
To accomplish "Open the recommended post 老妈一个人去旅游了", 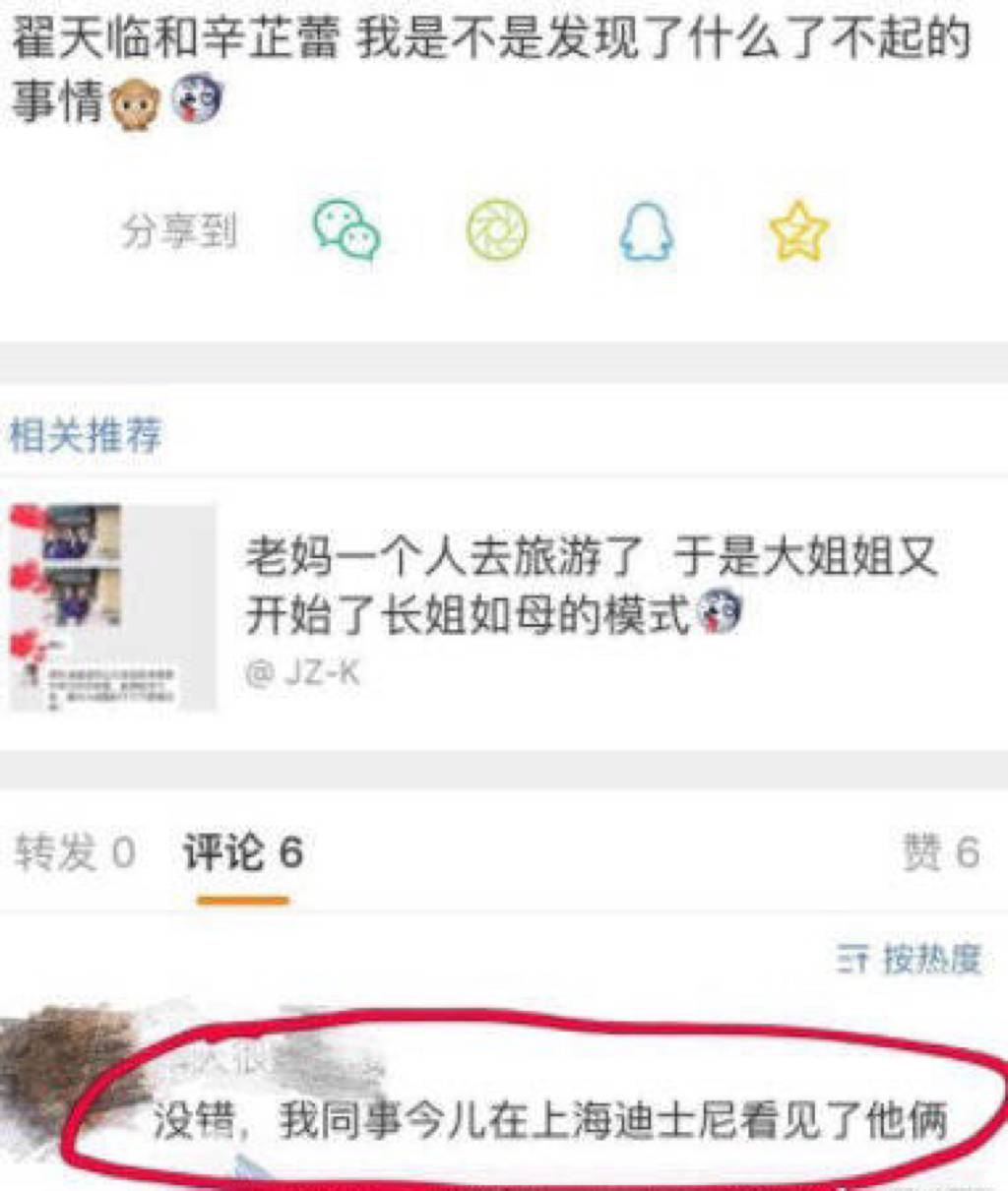I will pyautogui.click(x=591, y=587).
